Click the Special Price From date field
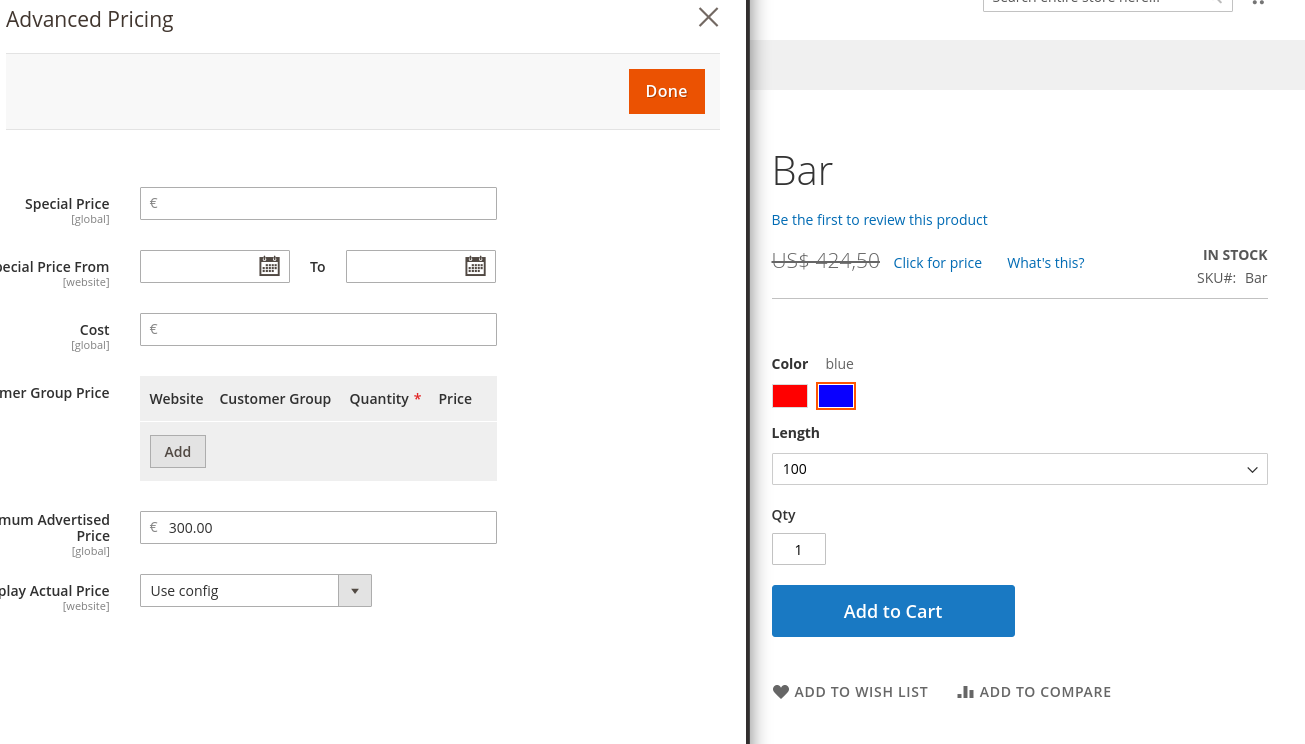Viewport: 1305px width, 744px height. point(215,266)
